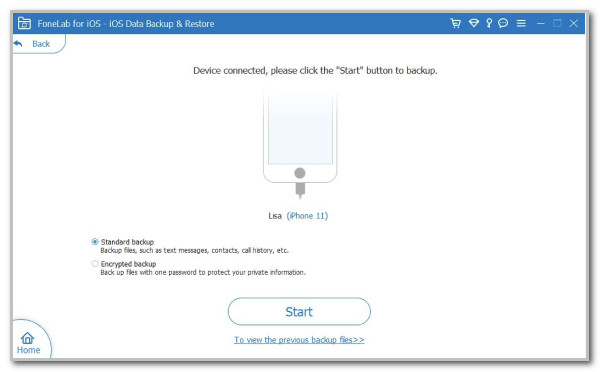Click the FoneLab app logo icon
600x372 pixels.
[24, 23]
